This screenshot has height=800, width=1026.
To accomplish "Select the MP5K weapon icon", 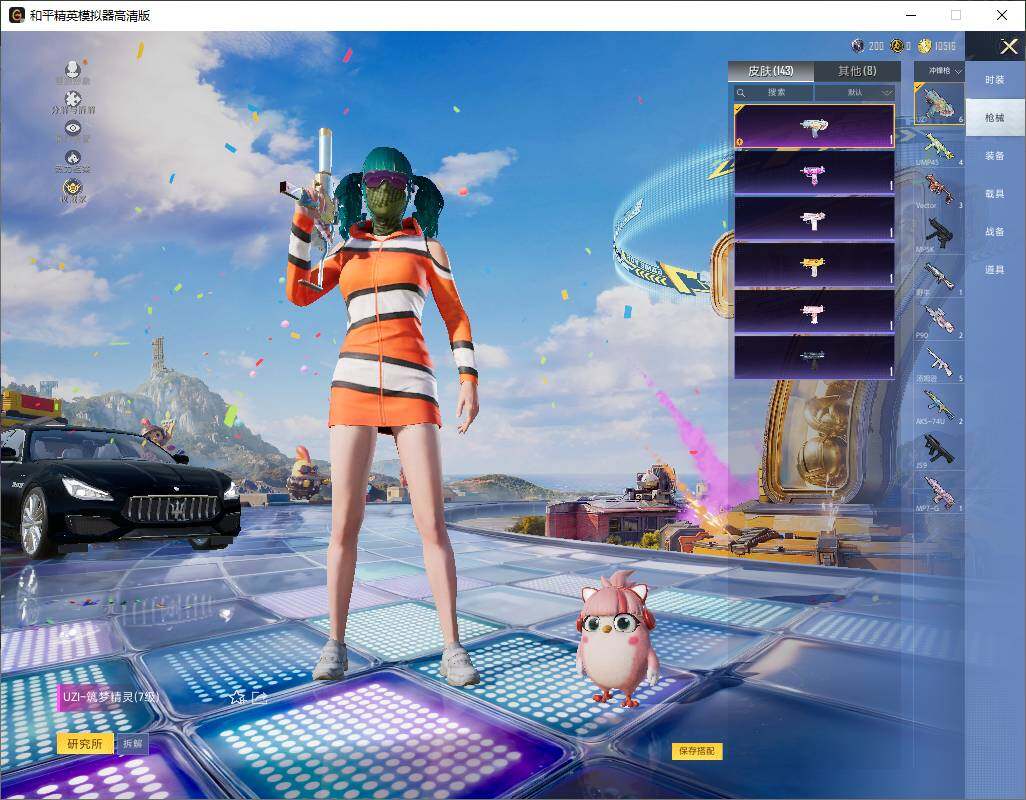I will pyautogui.click(x=939, y=234).
